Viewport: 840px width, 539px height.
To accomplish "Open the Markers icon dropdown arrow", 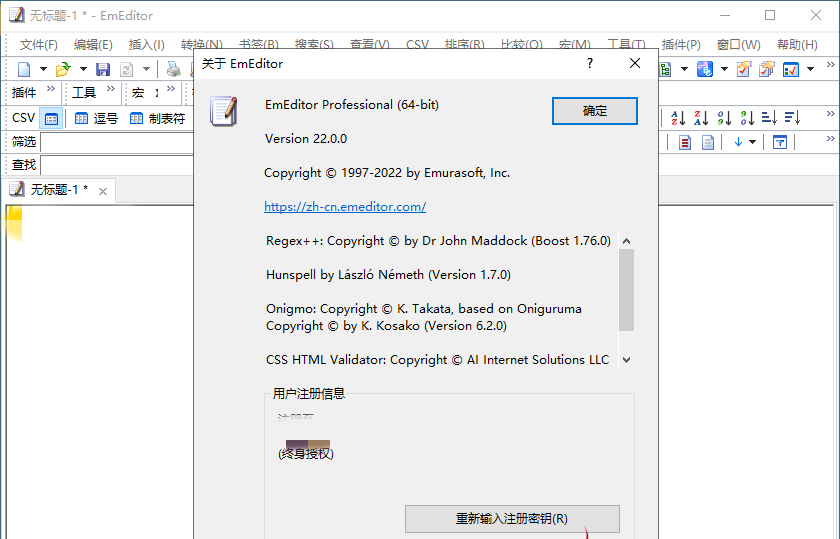I will click(724, 69).
